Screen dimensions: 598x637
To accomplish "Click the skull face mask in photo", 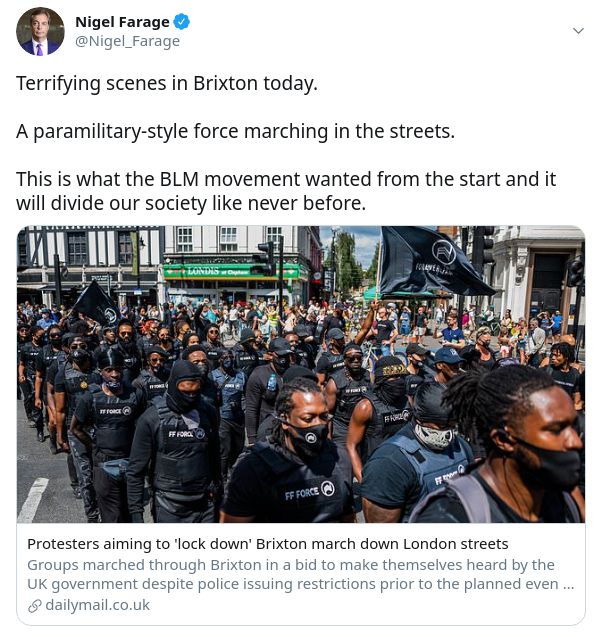I will click(x=434, y=436).
